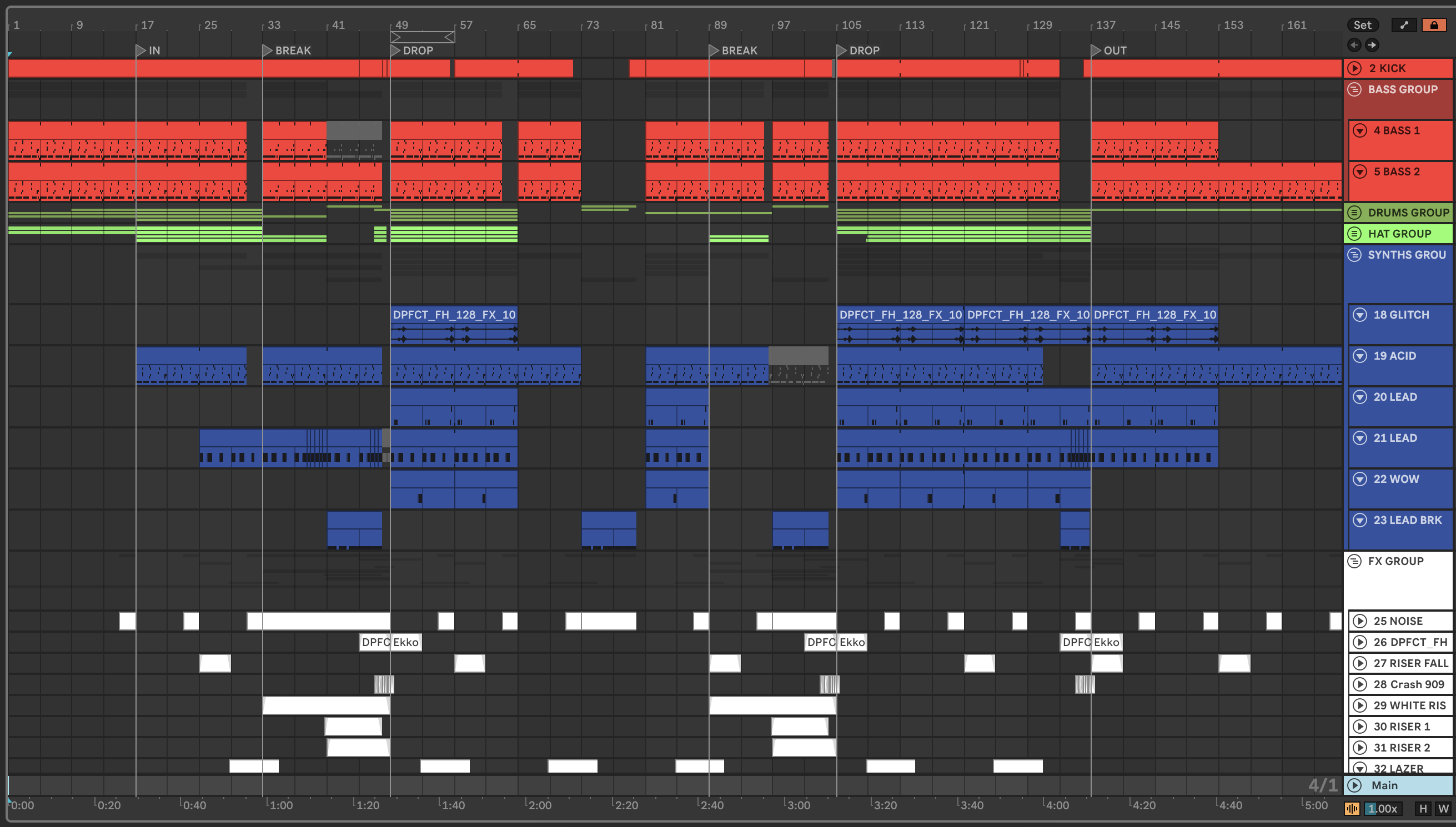The height and width of the screenshot is (827, 1456).
Task: Fold the 19 ACID track
Action: click(x=1360, y=356)
